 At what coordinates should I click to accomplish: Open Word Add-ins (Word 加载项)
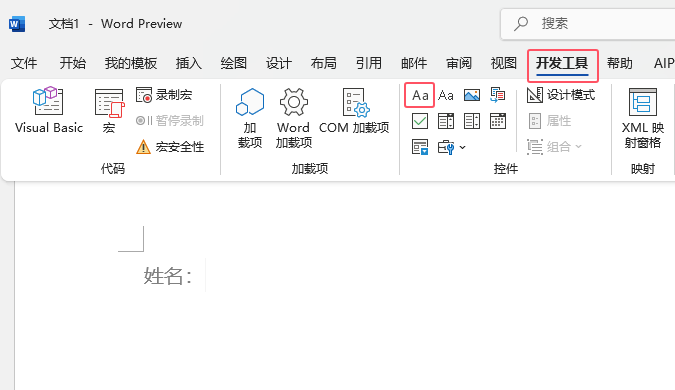pos(294,118)
